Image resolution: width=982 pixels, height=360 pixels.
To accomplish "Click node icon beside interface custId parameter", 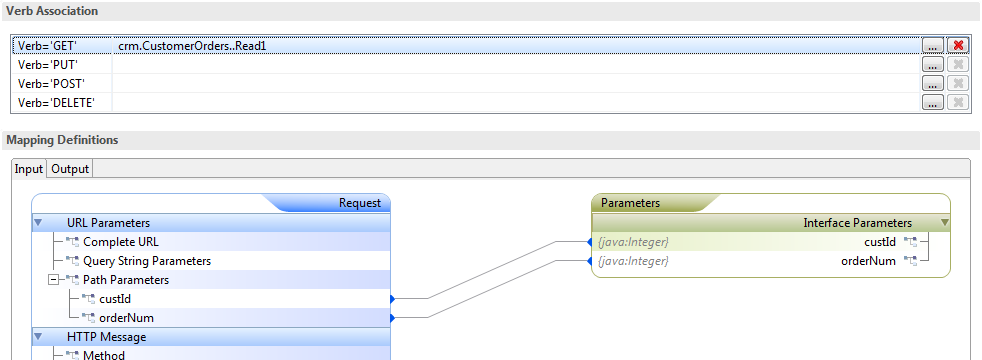I will pos(910,242).
